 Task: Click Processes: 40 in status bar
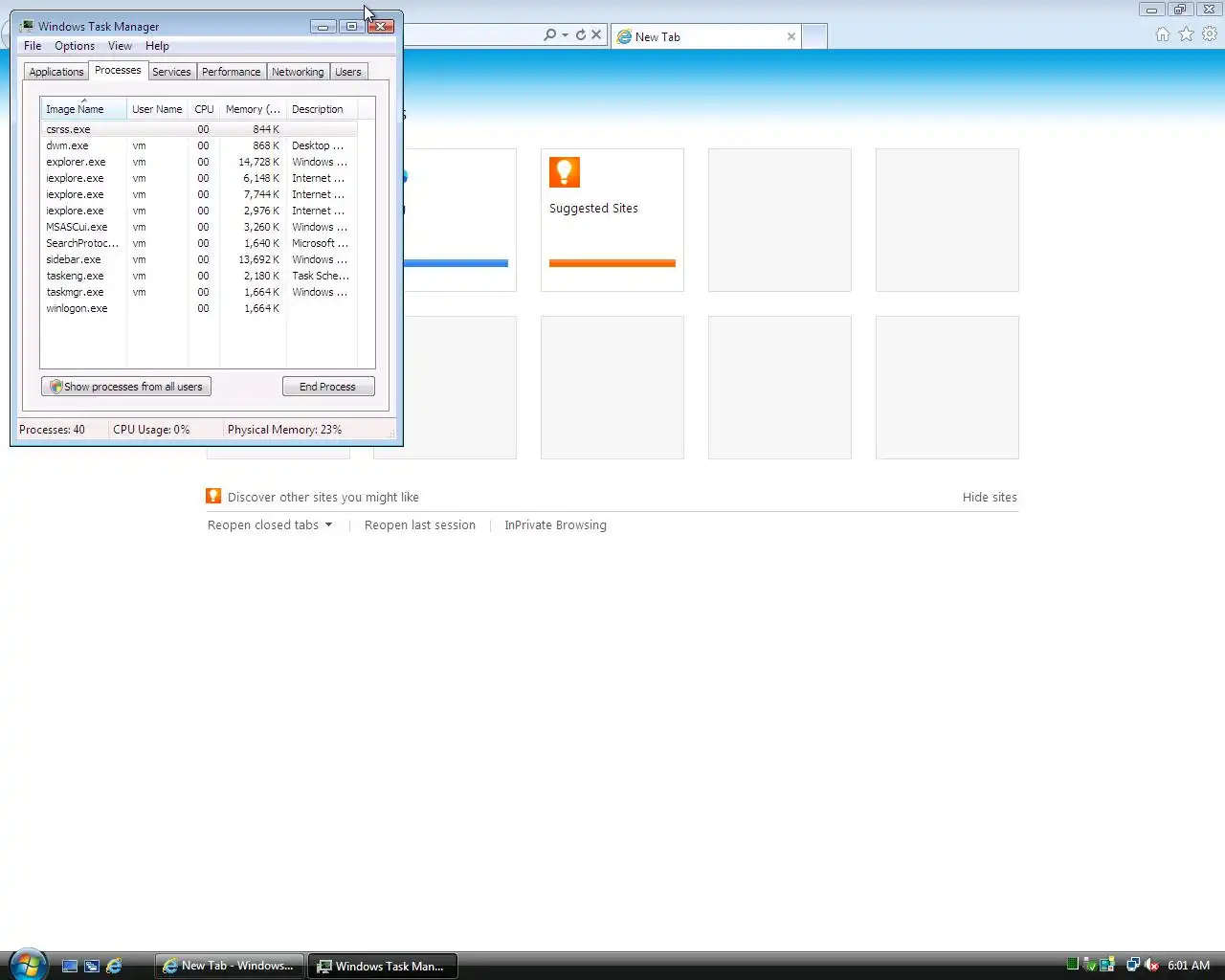[x=53, y=430]
